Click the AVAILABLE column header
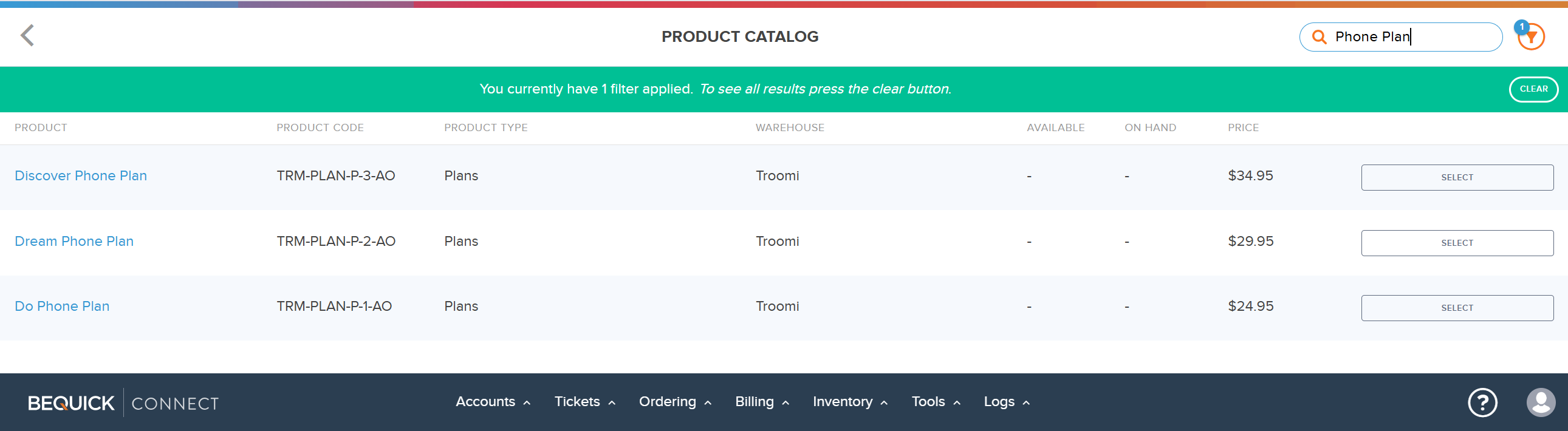The height and width of the screenshot is (431, 1568). pyautogui.click(x=1055, y=127)
